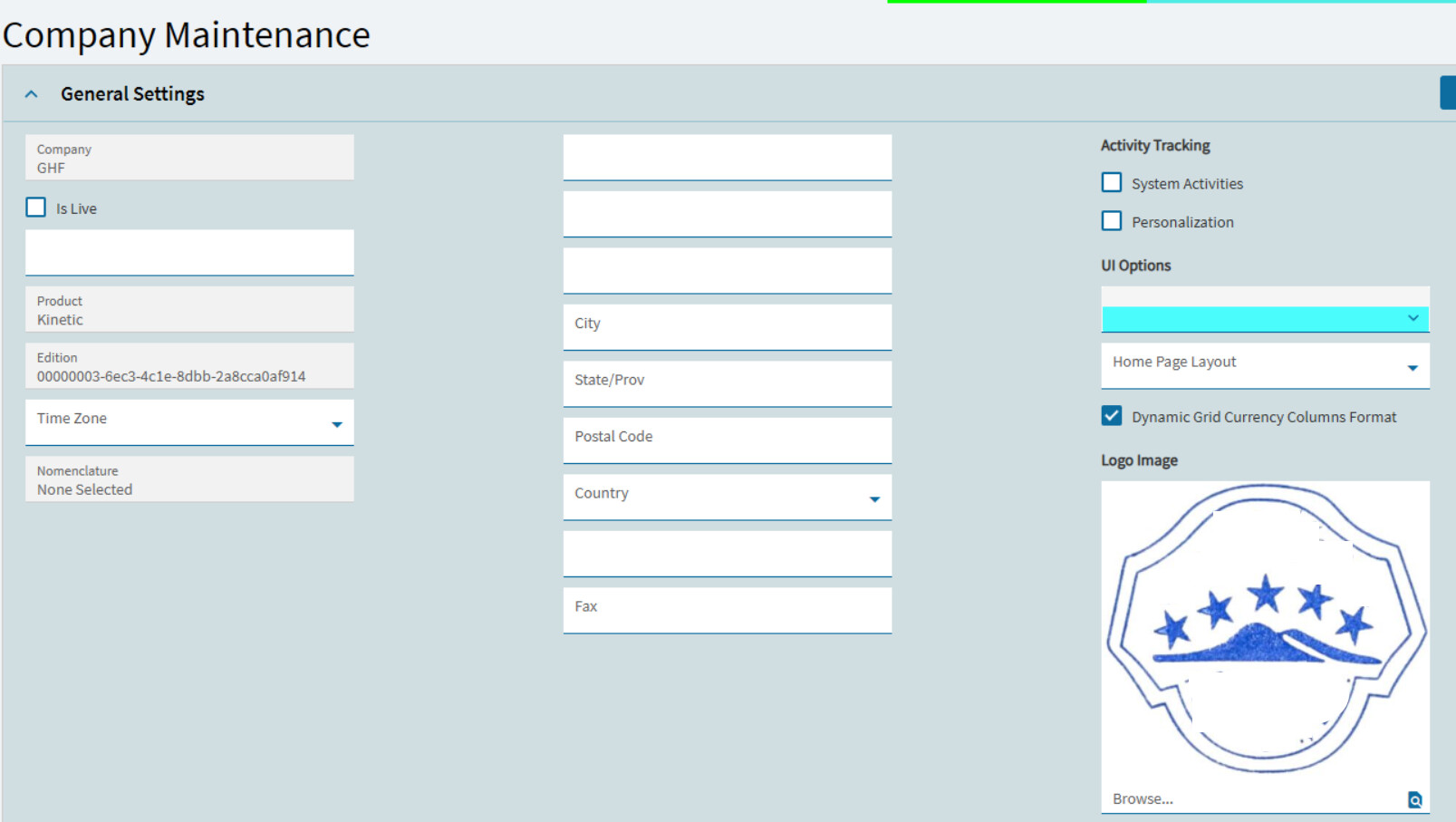Toggle Personalization tracking checkbox
Screen dimensions: 1456x822
pyautogui.click(x=1112, y=221)
